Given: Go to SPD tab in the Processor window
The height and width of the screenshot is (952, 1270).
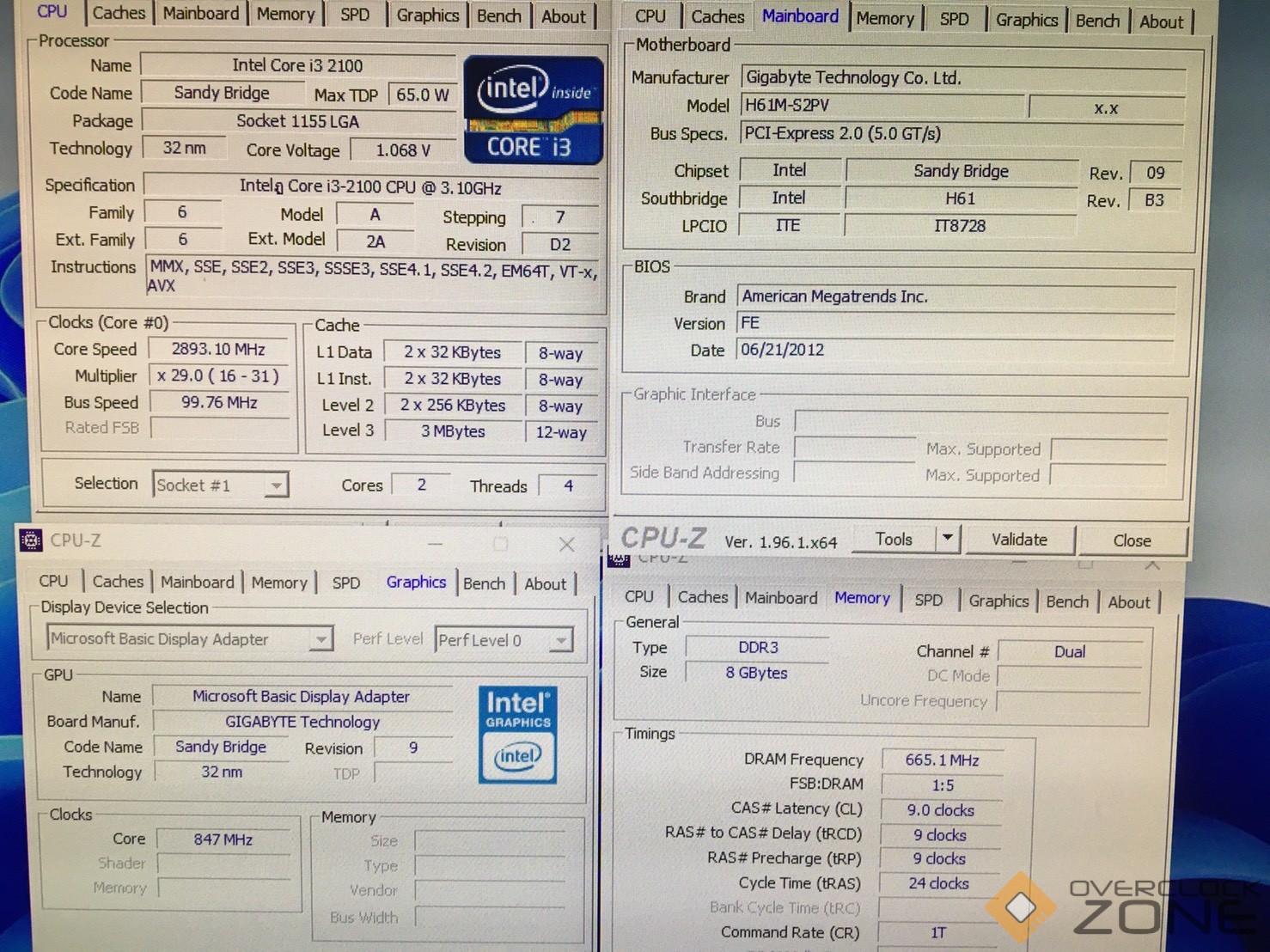Looking at the screenshot, I should pos(354,15).
